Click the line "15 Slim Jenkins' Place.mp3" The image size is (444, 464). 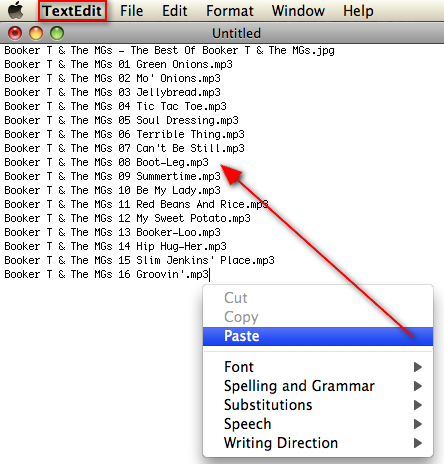139,261
